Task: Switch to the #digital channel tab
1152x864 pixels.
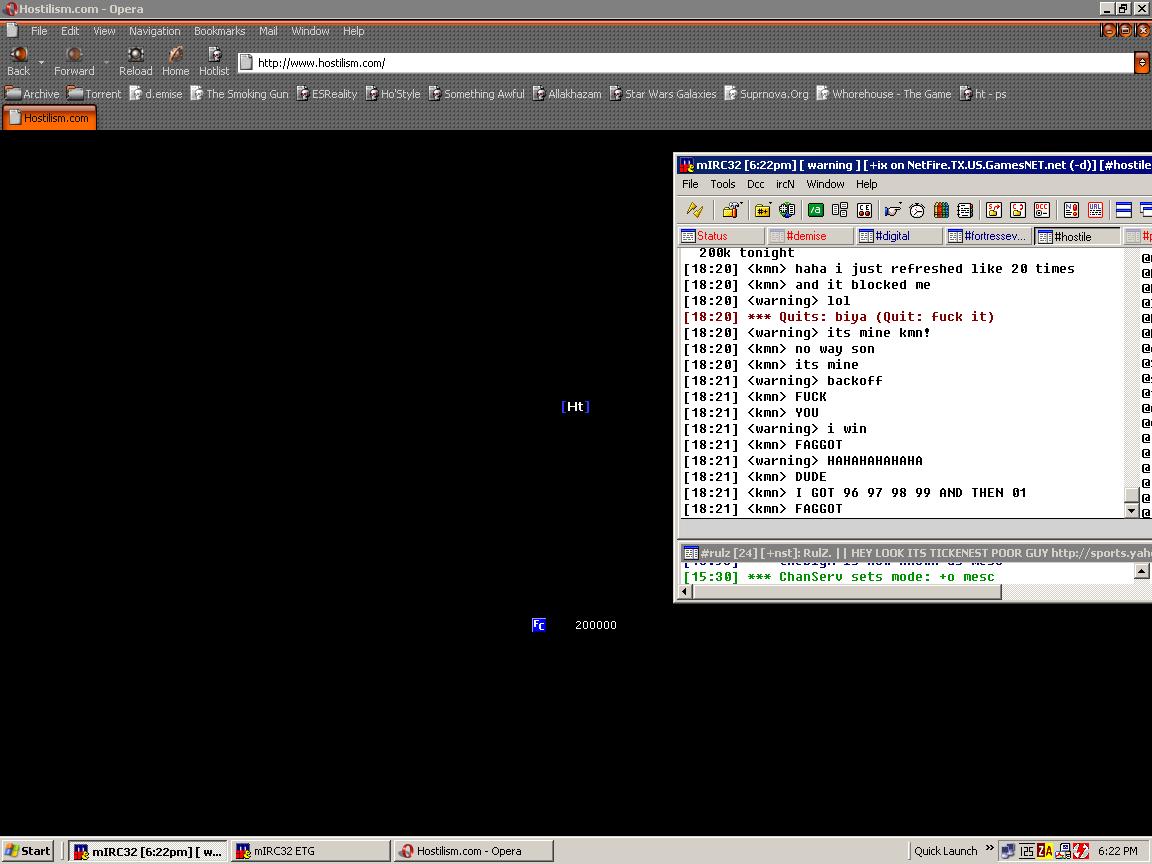Action: tap(891, 236)
